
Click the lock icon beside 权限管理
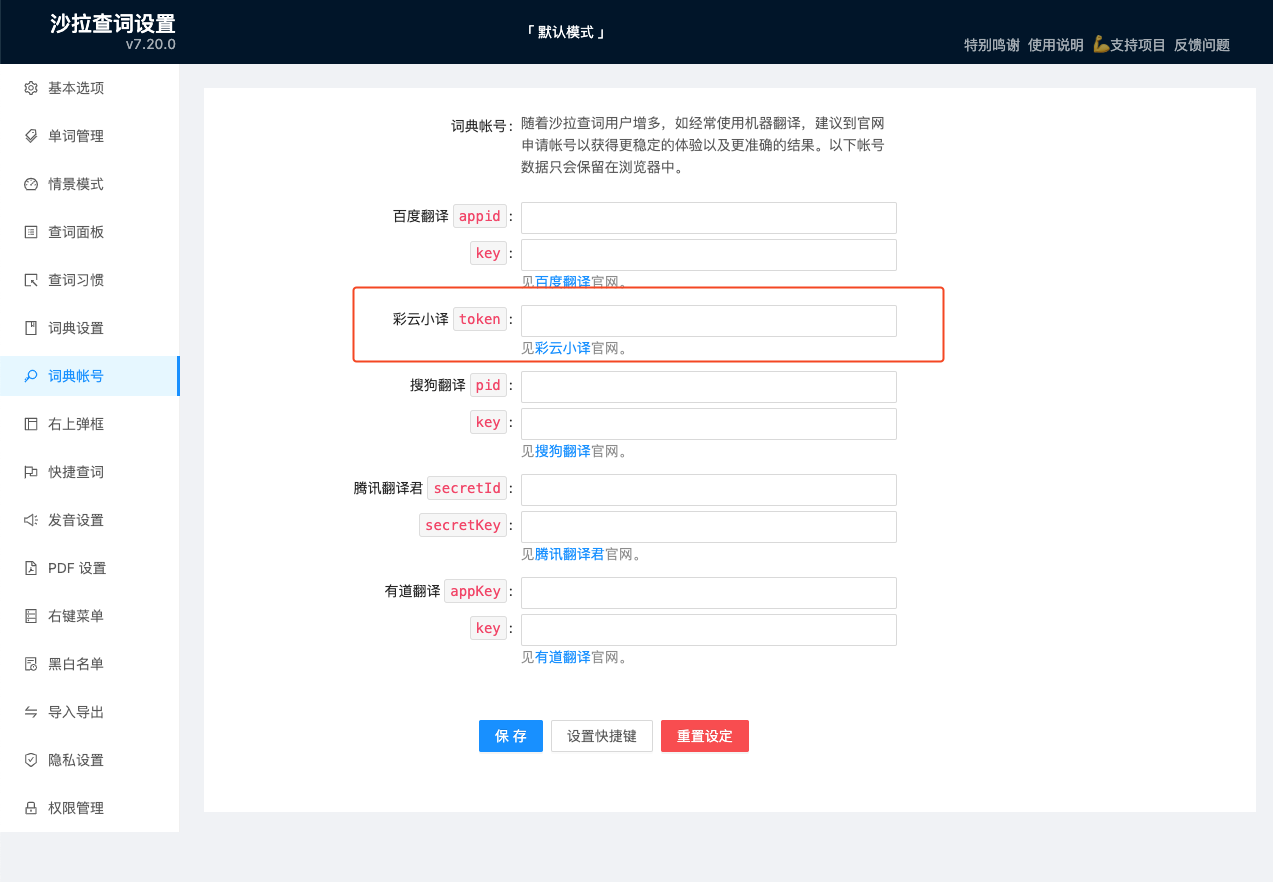pyautogui.click(x=31, y=808)
